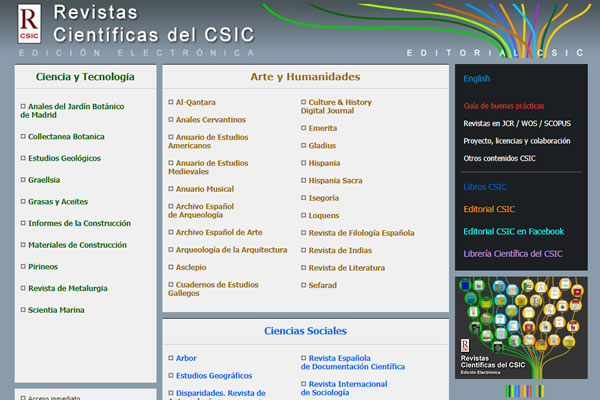Image resolution: width=600 pixels, height=400 pixels.
Task: Open Editorial CSIC en Facebook
Action: point(514,231)
